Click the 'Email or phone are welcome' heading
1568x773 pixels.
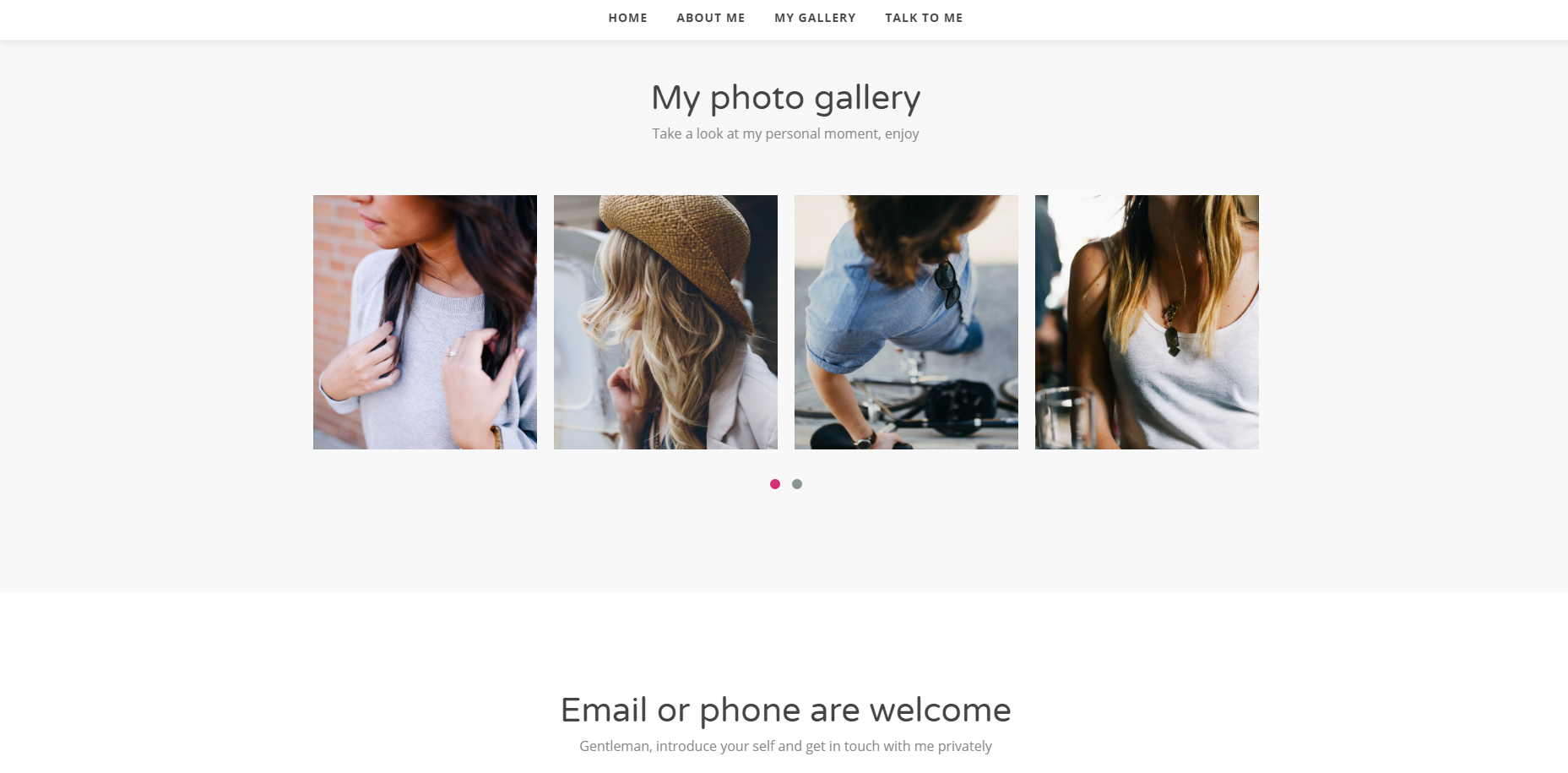point(785,710)
